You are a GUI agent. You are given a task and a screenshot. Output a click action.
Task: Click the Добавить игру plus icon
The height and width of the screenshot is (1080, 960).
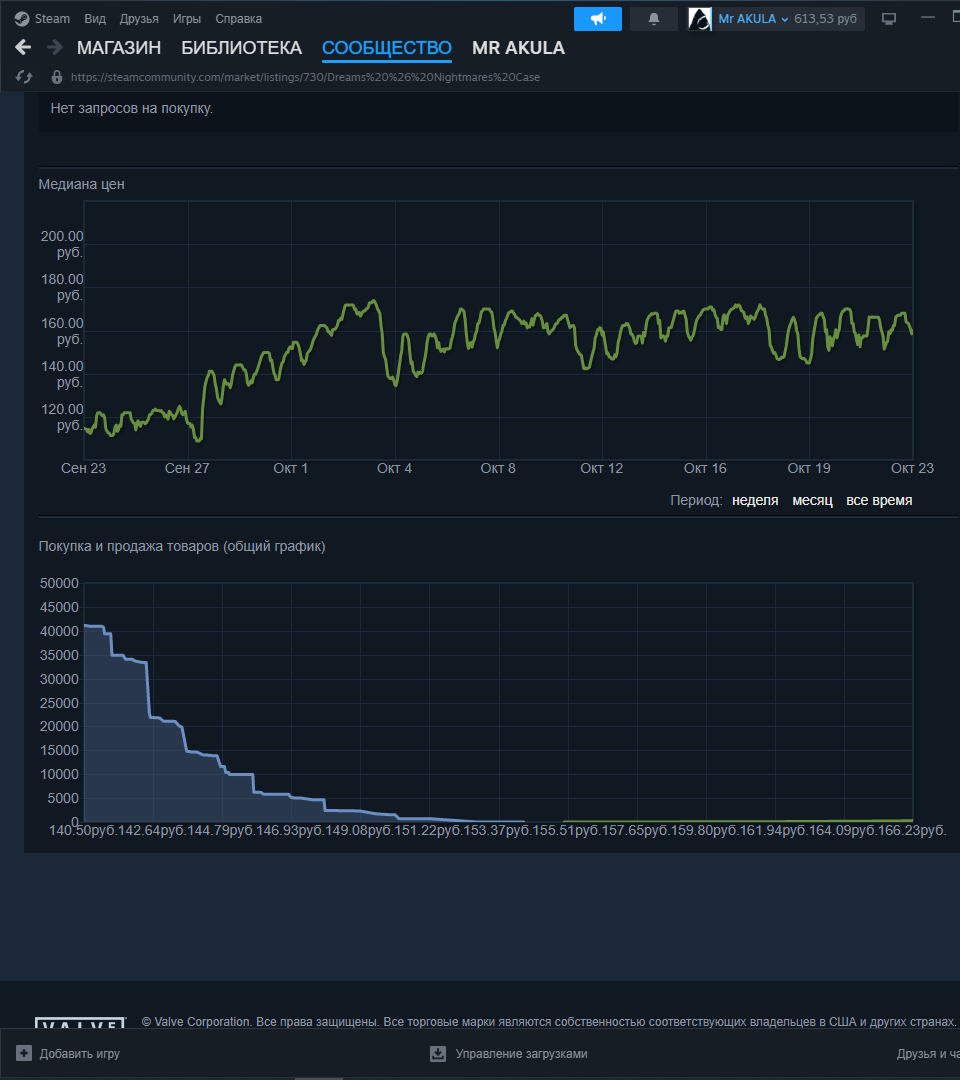(x=25, y=1053)
